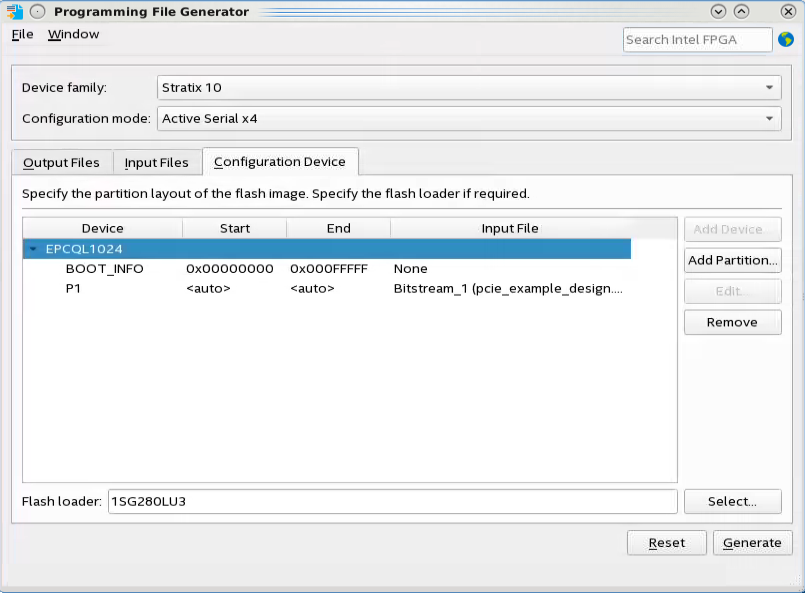Open the Device family dropdown
The image size is (805, 593).
(469, 87)
